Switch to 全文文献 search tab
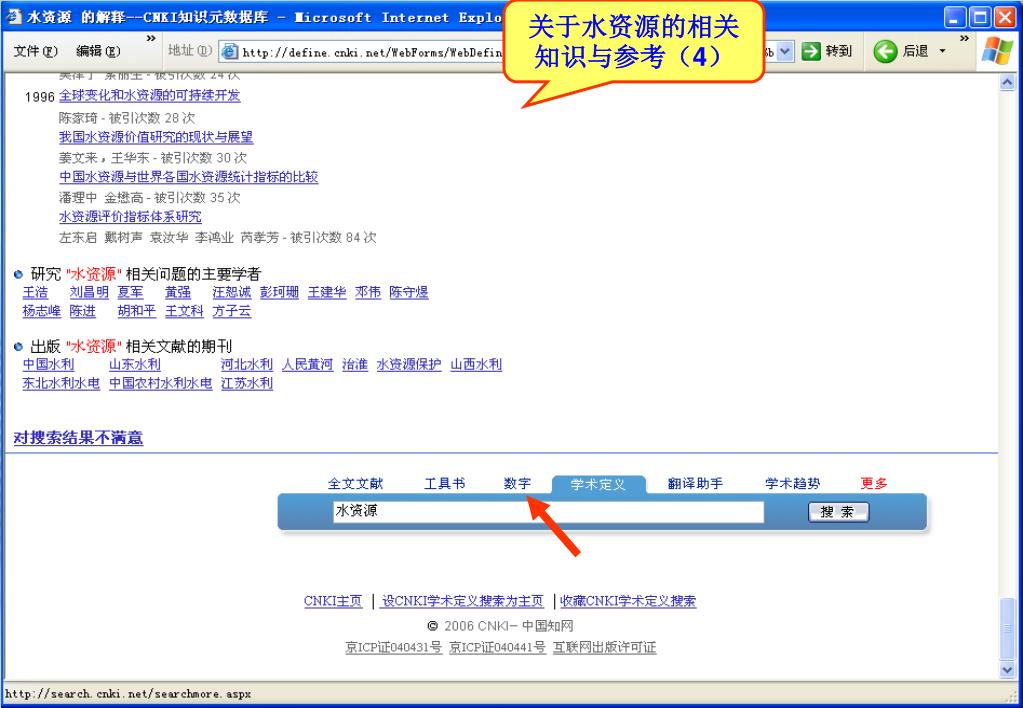The image size is (1023, 708). coord(356,484)
